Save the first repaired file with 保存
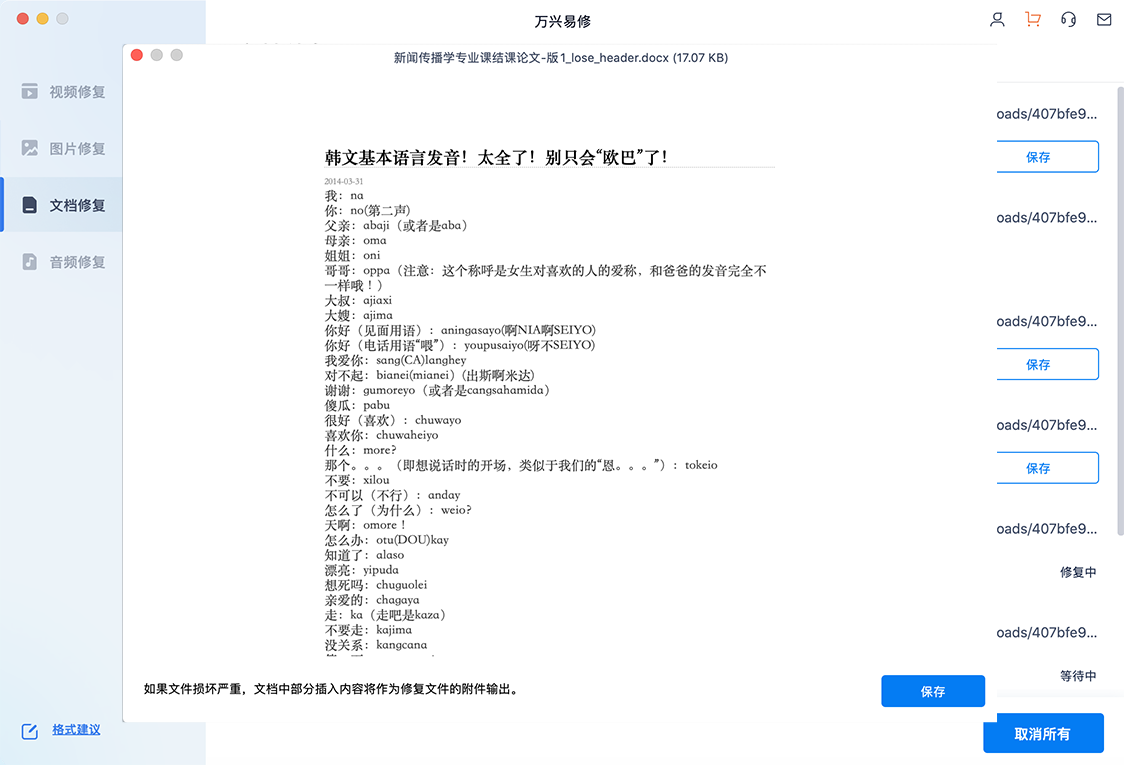The image size is (1124, 765). [x=1047, y=157]
